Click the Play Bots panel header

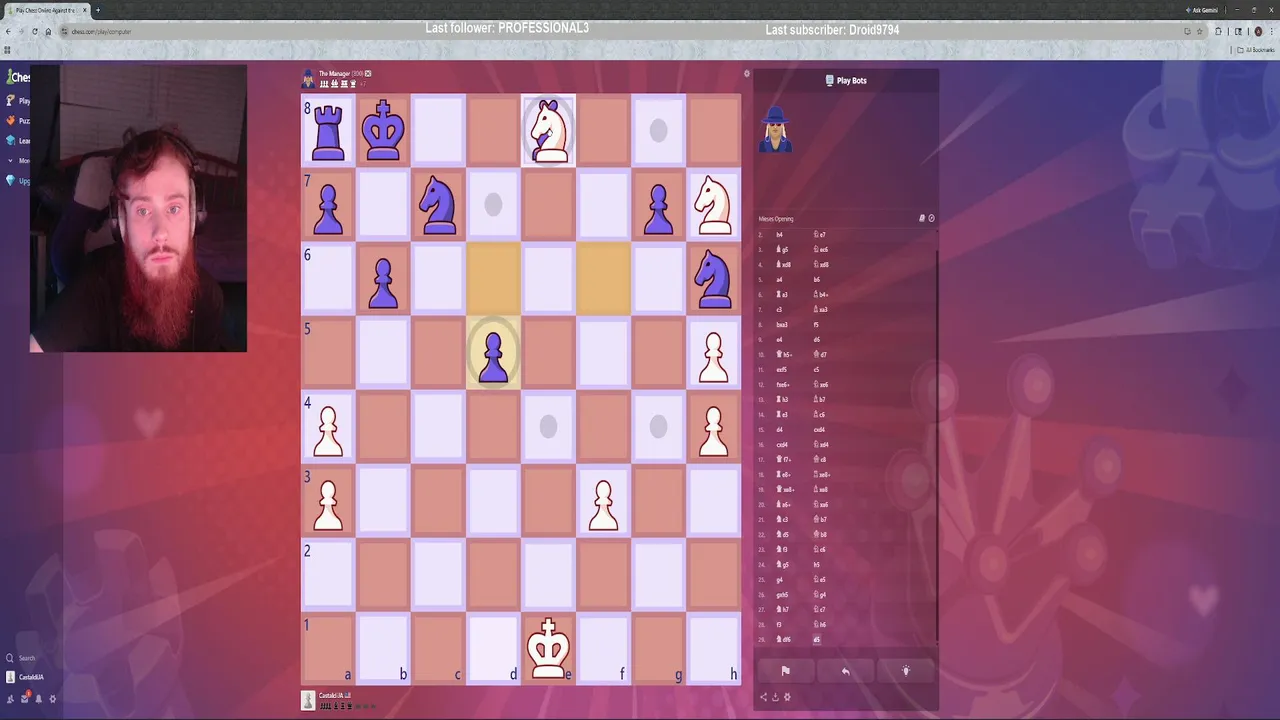846,80
